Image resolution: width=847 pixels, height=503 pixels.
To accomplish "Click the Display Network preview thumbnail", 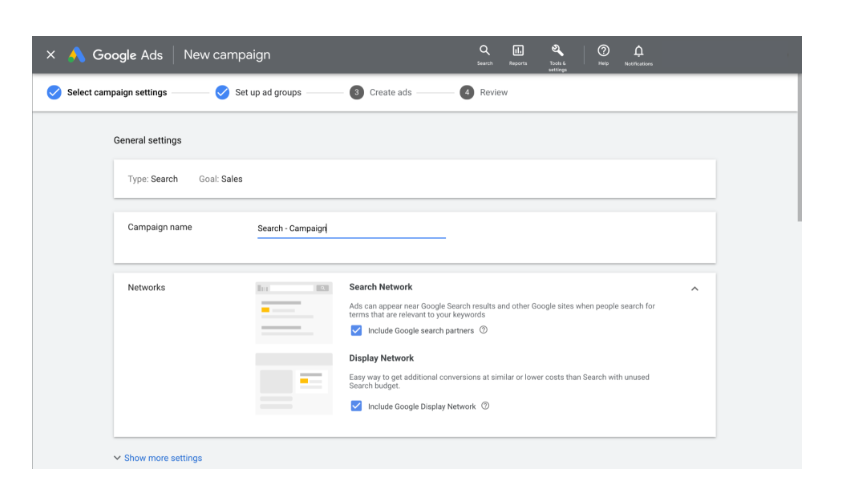I will (294, 384).
